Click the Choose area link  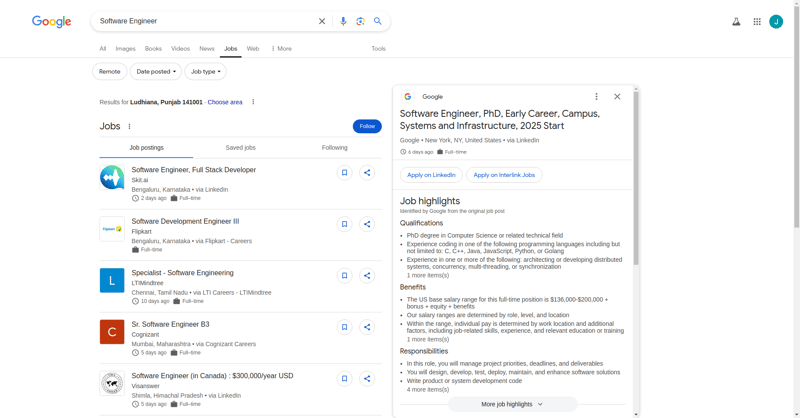pos(225,102)
